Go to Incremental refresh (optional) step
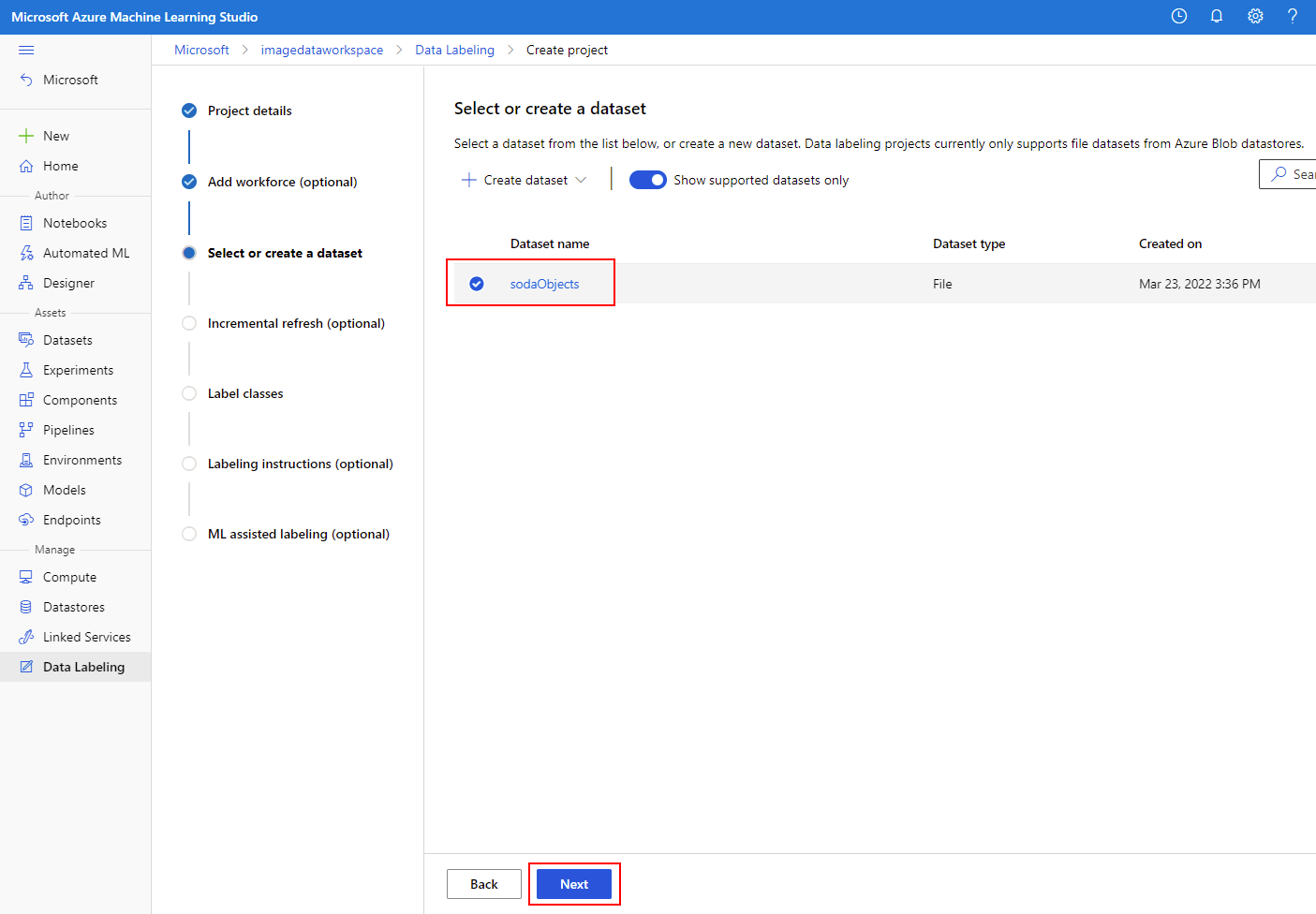 pos(296,323)
